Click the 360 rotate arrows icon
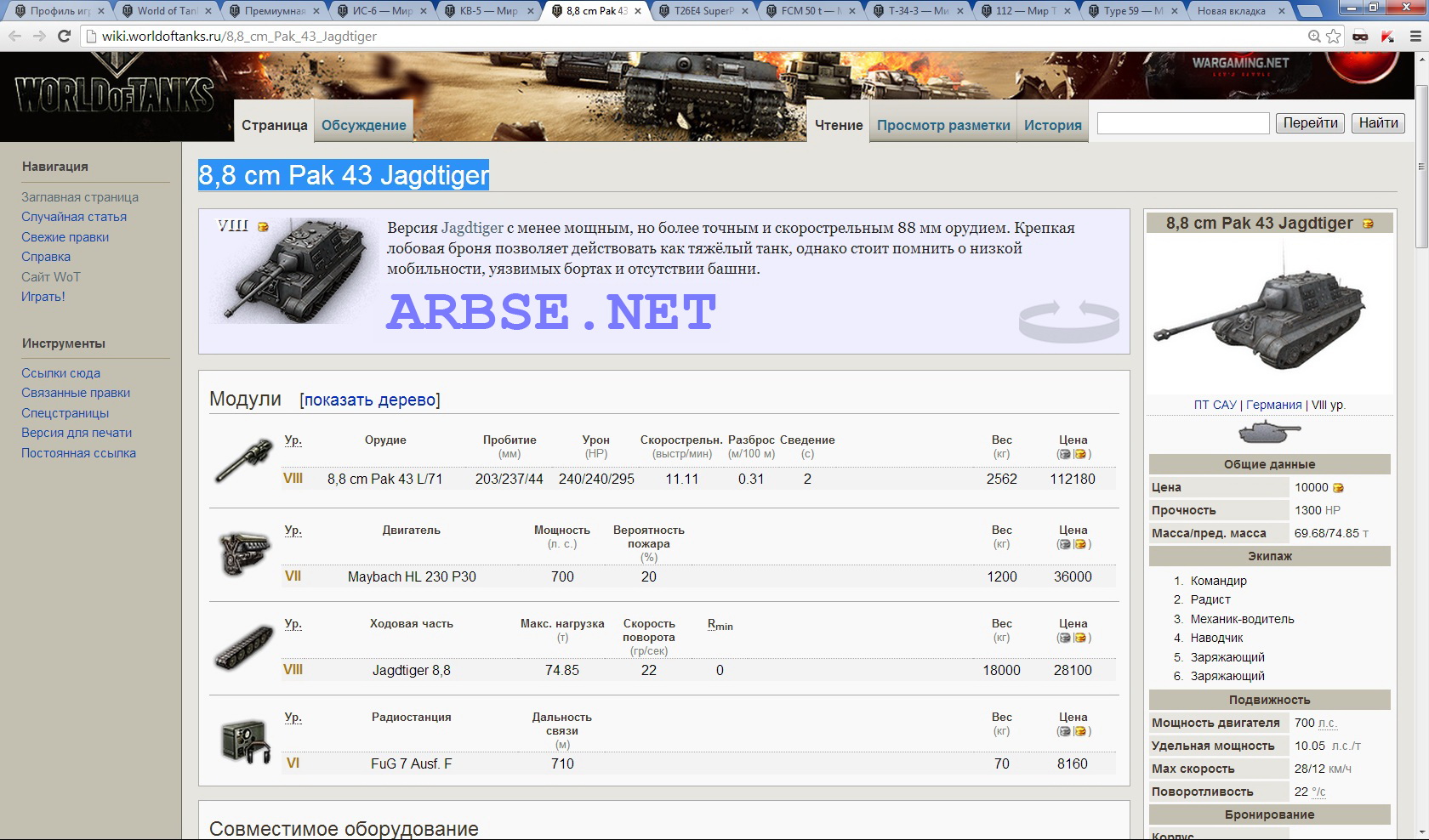Image resolution: width=1429 pixels, height=840 pixels. (x=1069, y=321)
